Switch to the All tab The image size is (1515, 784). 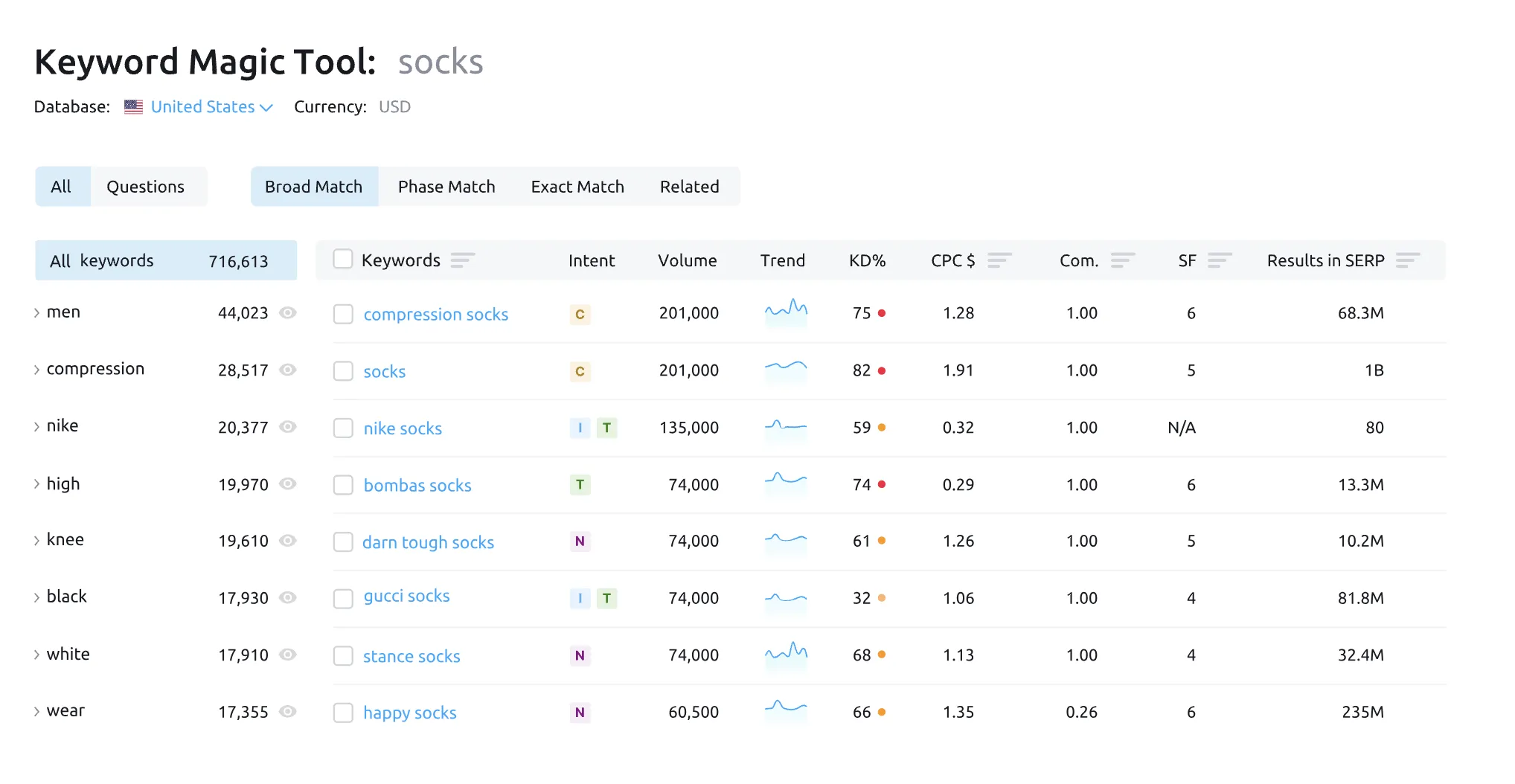63,187
